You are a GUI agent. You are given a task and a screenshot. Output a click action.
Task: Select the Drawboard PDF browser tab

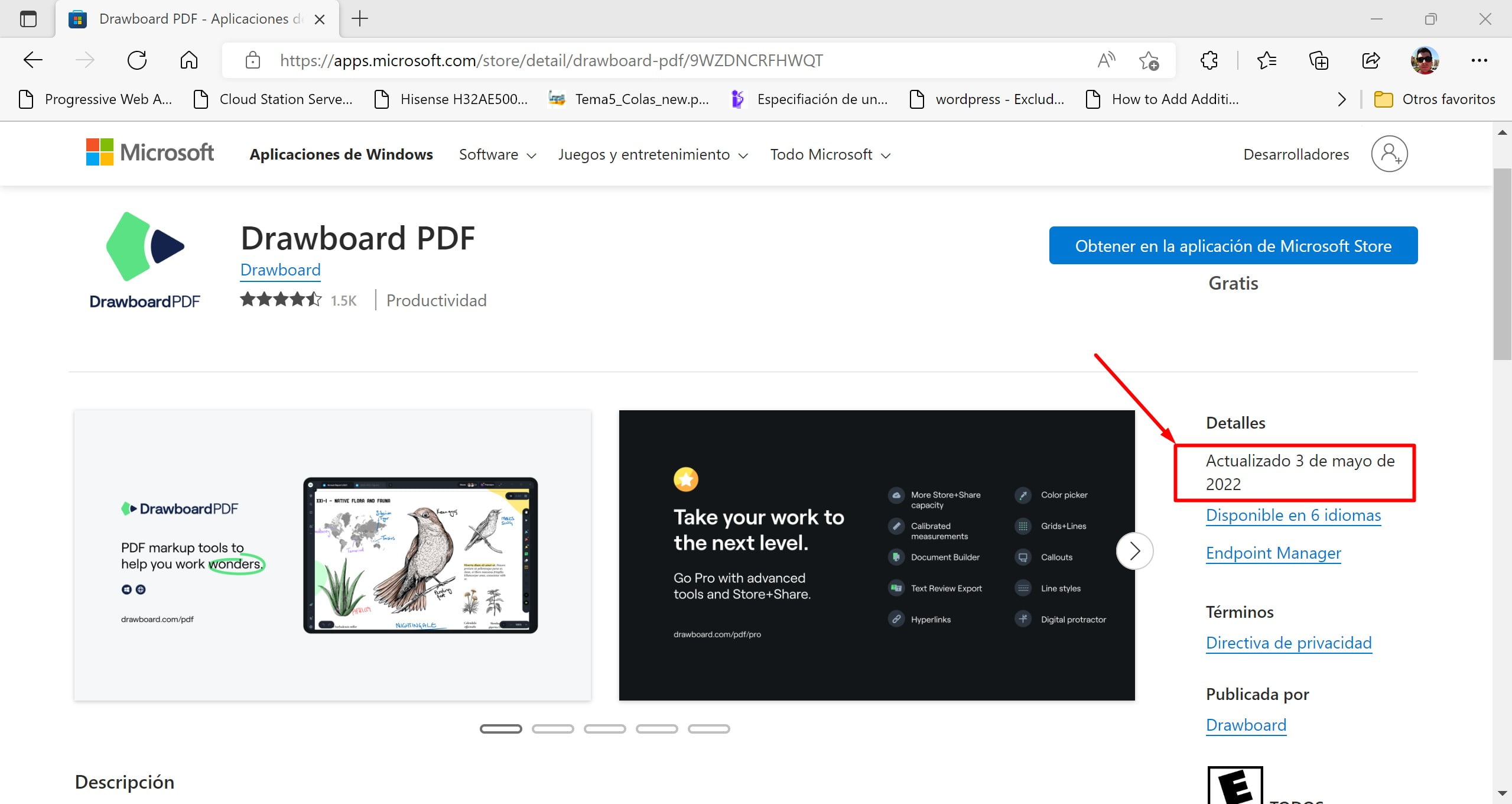pyautogui.click(x=198, y=19)
